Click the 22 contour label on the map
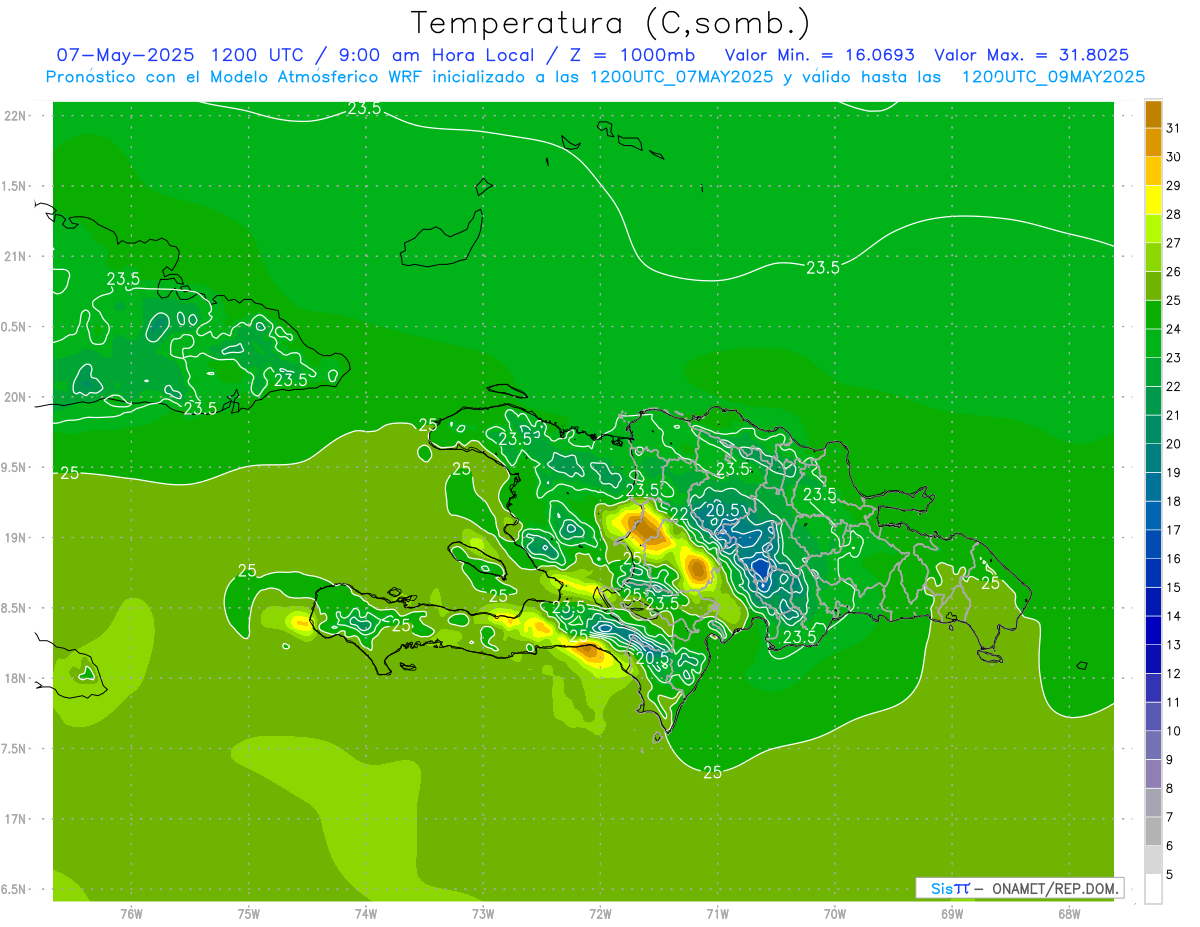The width and height of the screenshot is (1200, 927). click(678, 513)
